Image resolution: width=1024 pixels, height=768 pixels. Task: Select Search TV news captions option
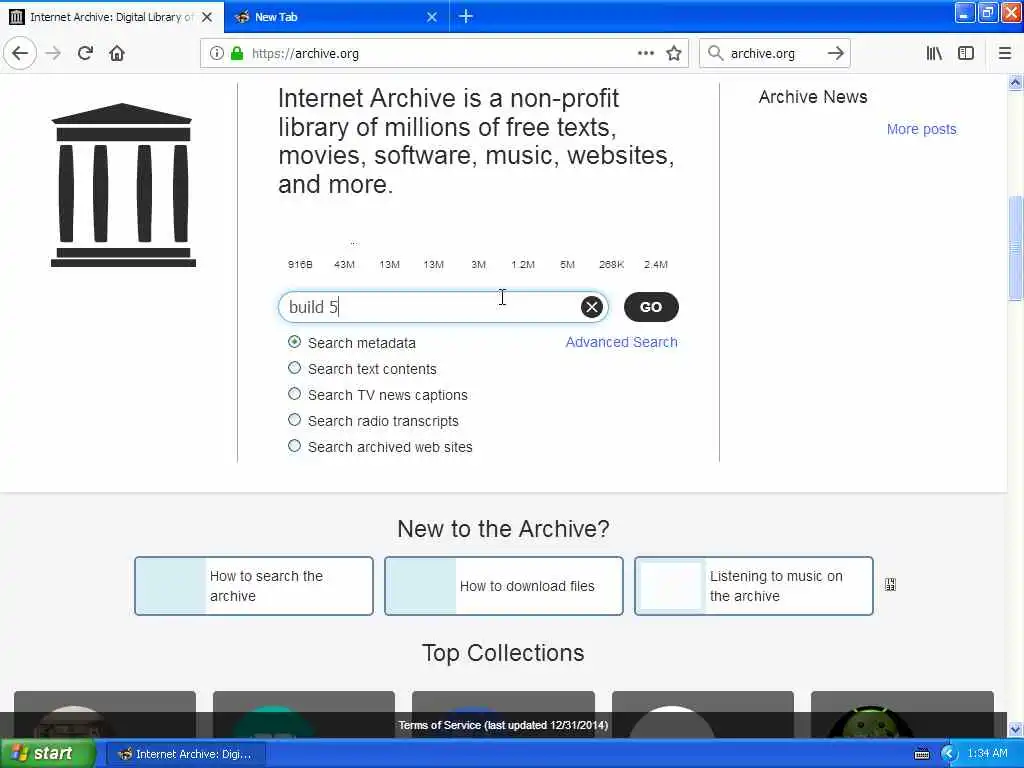(x=295, y=394)
